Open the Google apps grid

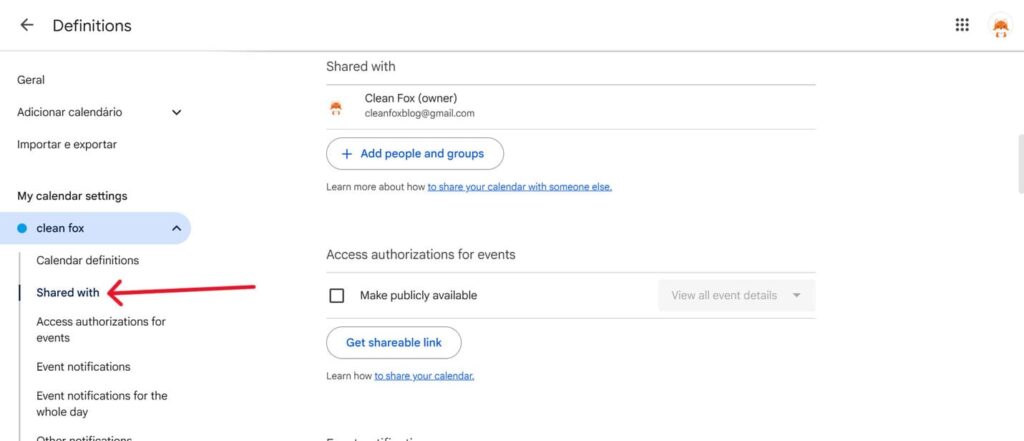click(x=962, y=25)
